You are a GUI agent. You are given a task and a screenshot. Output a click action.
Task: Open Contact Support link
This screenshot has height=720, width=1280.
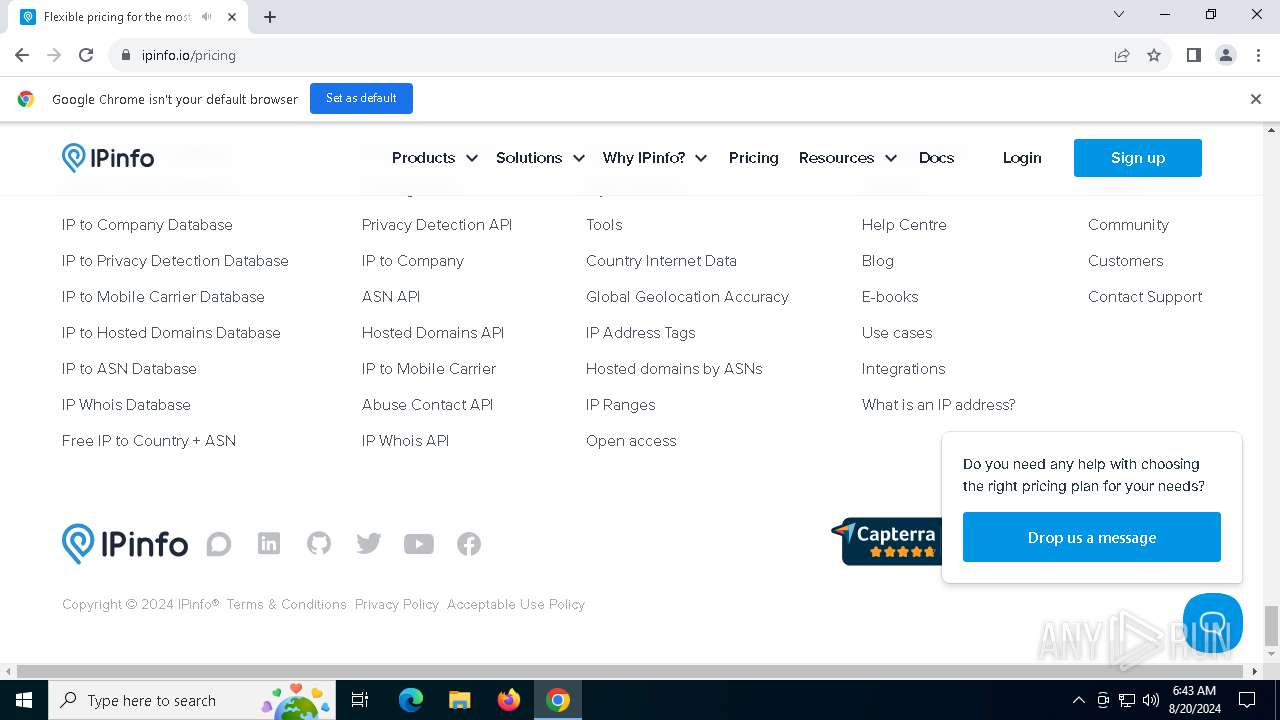(1145, 297)
